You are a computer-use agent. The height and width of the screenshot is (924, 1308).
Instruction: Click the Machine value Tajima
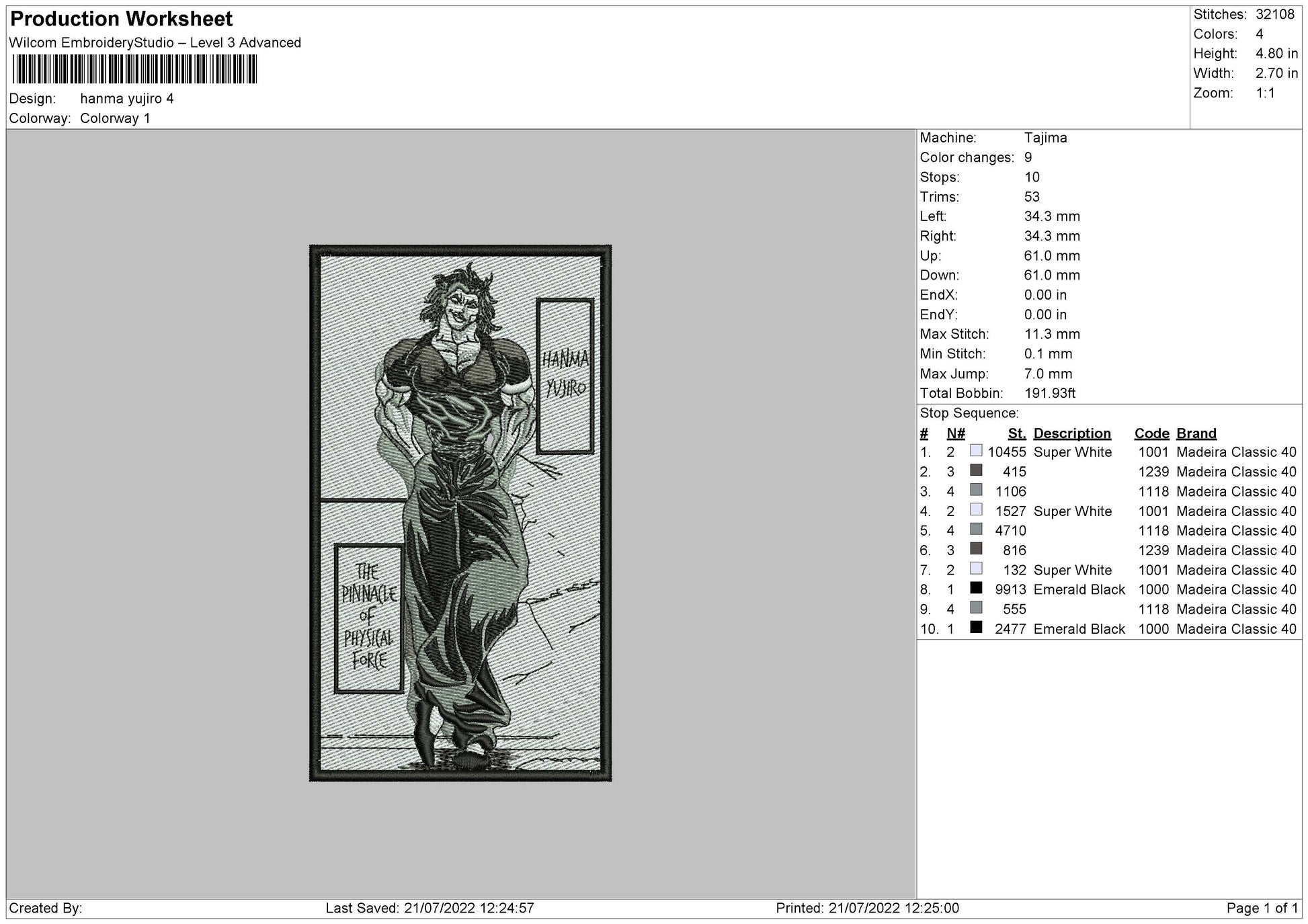pyautogui.click(x=1045, y=138)
